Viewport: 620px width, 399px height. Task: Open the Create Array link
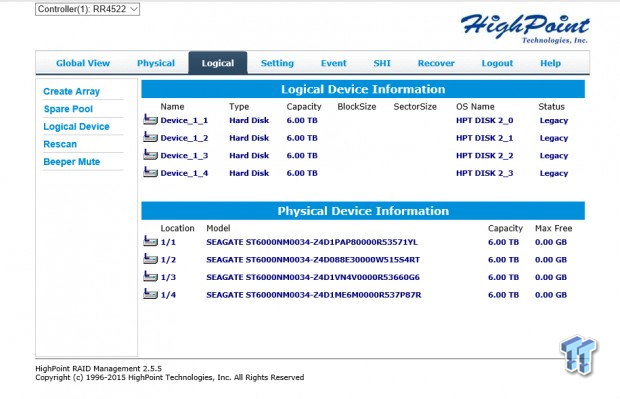pos(72,91)
